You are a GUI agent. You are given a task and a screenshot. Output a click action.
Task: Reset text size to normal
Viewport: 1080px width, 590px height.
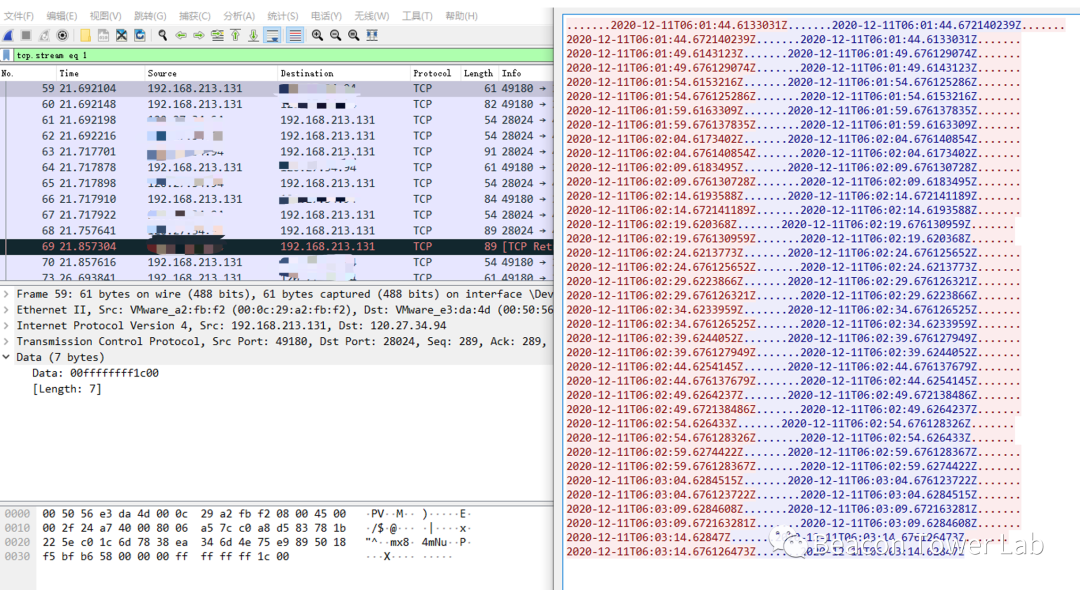tap(353, 35)
